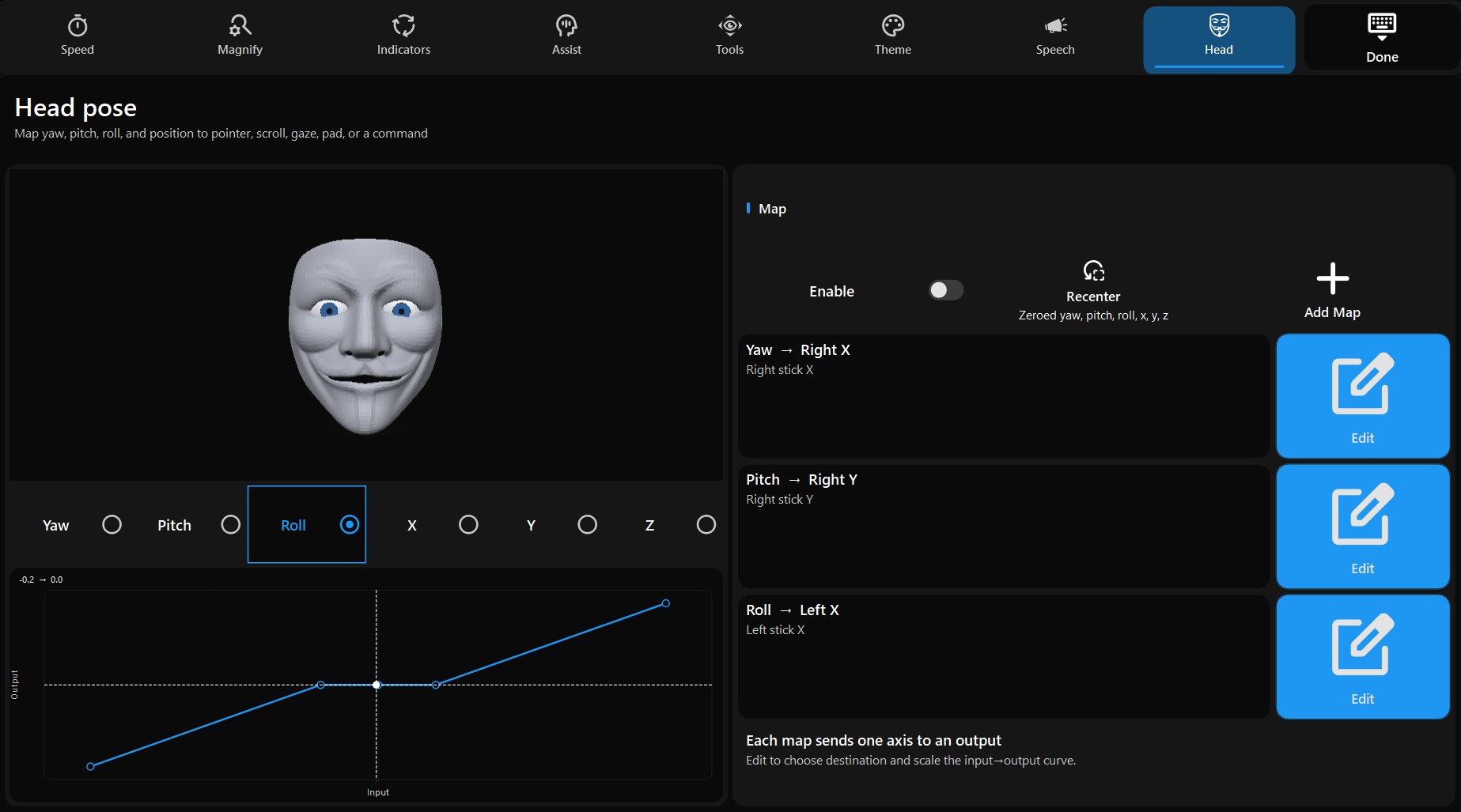Toggle the Enable map switch

(x=946, y=290)
